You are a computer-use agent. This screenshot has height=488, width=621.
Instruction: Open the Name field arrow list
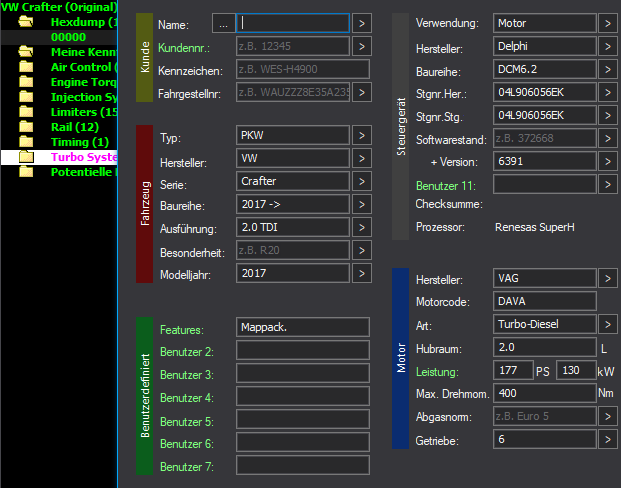[x=362, y=23]
